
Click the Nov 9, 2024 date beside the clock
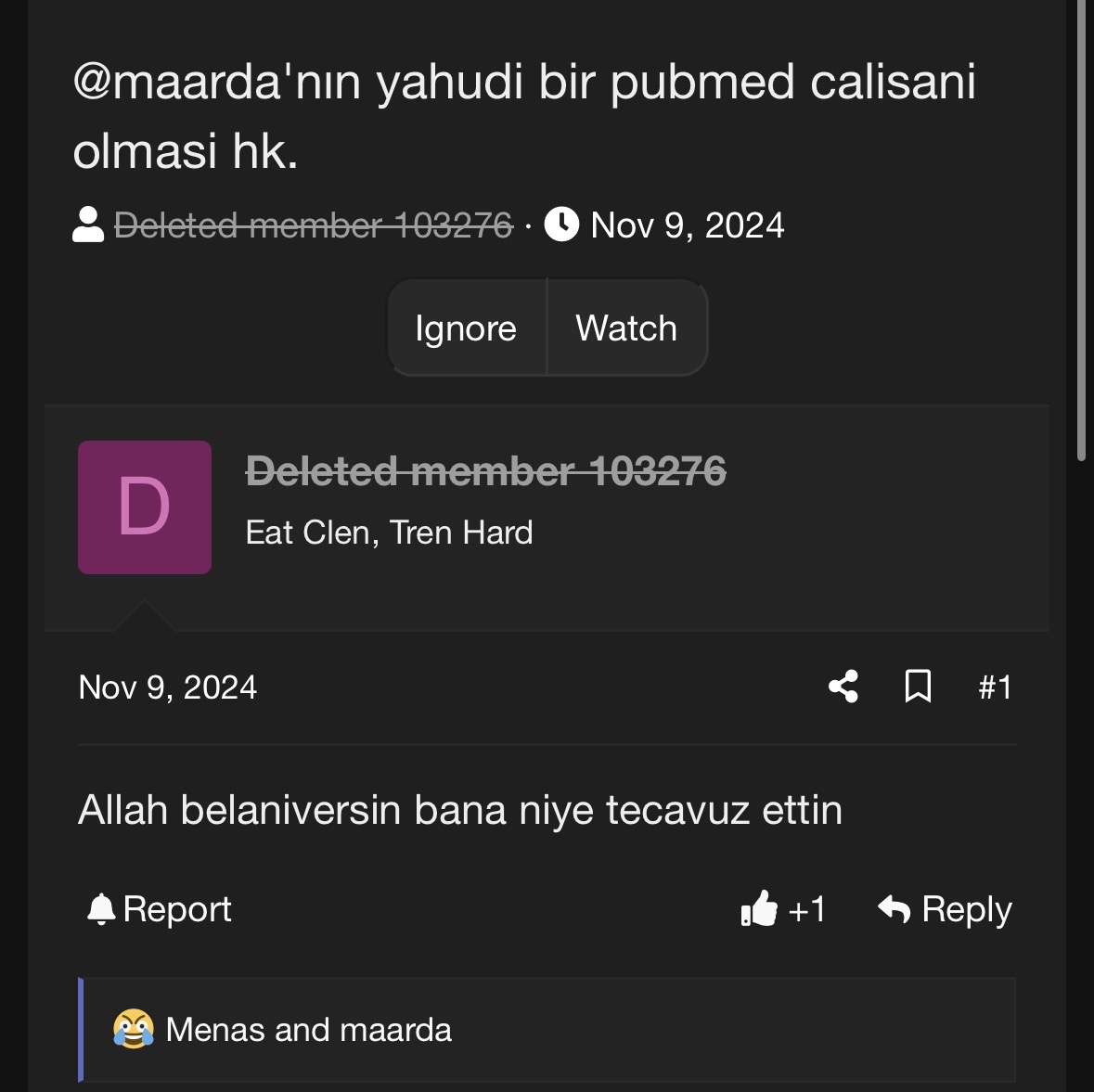[x=688, y=225]
